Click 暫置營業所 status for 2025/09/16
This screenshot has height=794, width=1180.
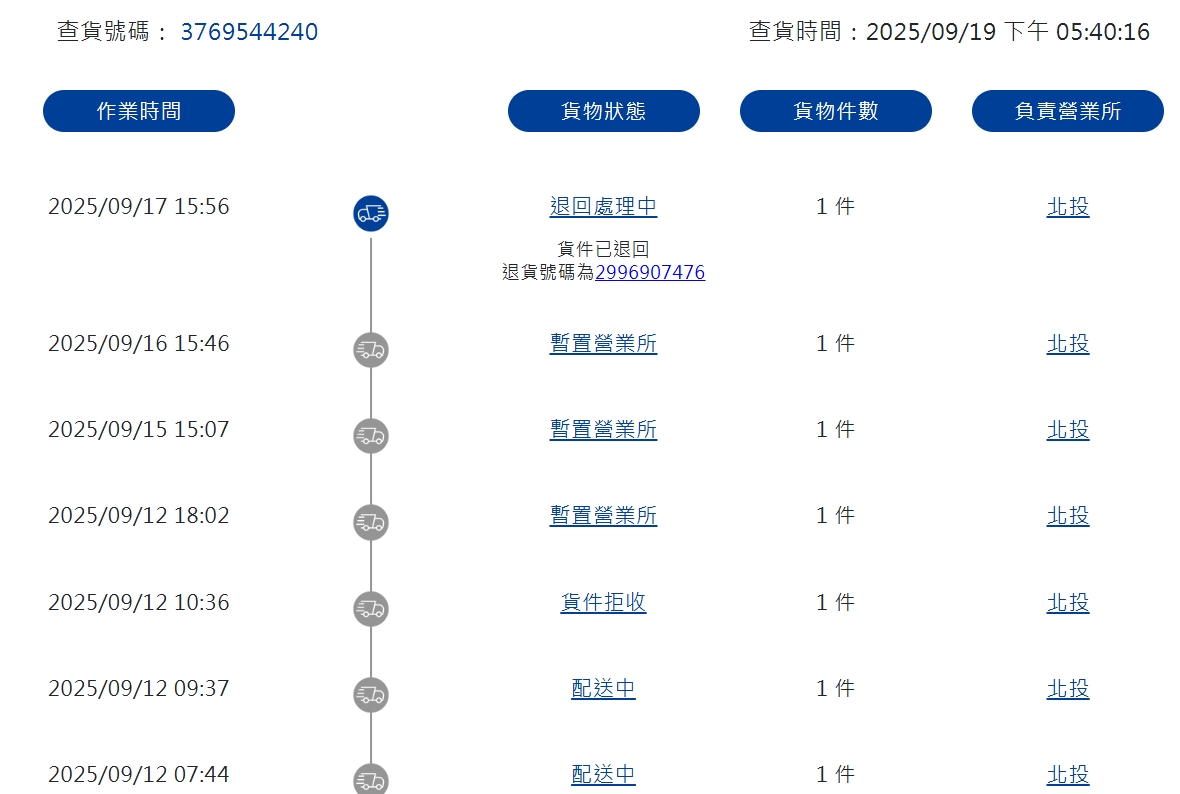point(603,344)
